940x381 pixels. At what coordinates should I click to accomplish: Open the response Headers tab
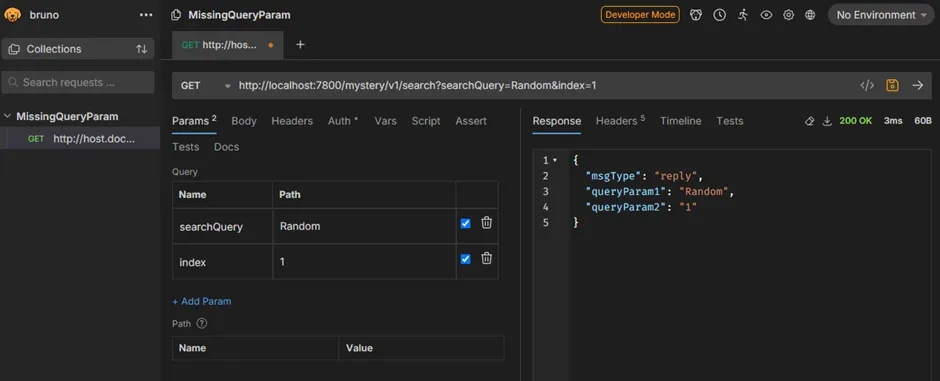[620, 121]
